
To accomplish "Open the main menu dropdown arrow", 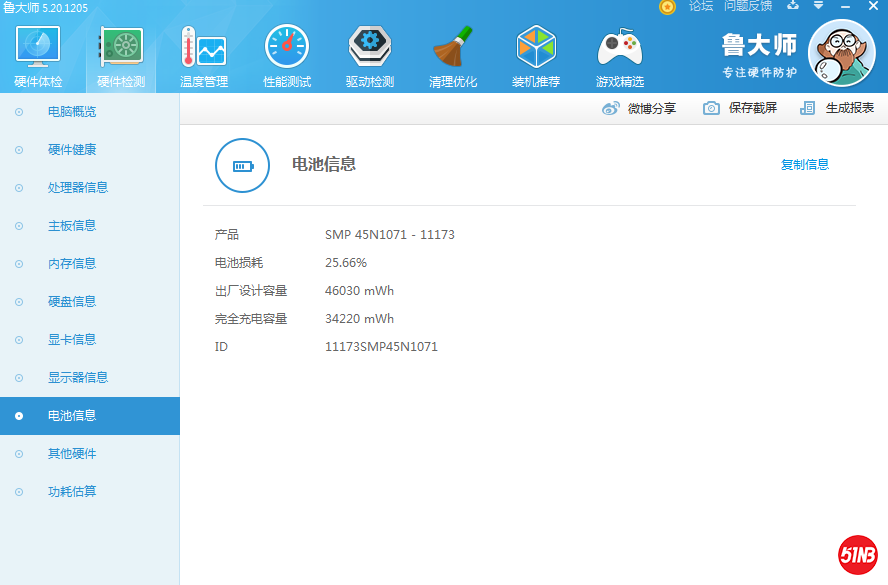I will coord(819,6).
